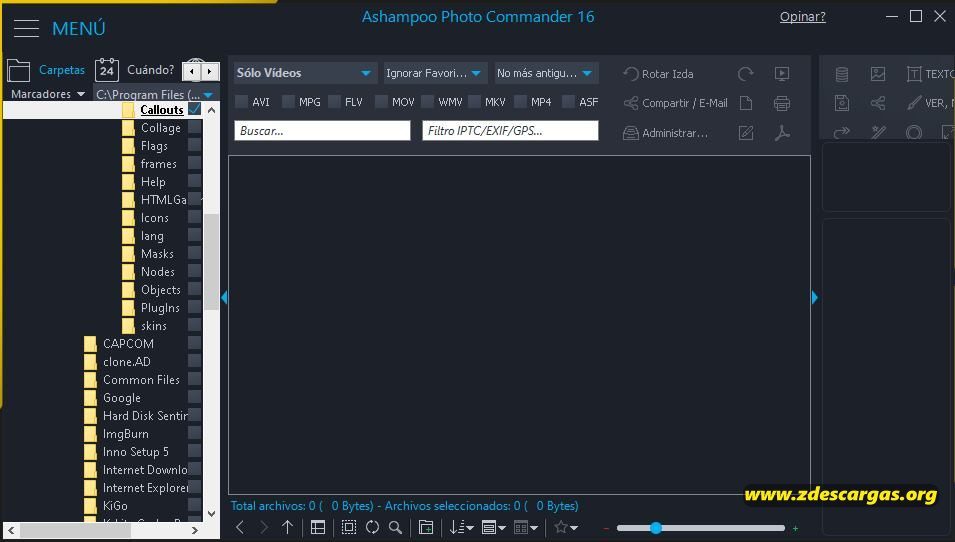Click Rotar Izda button
955x542 pixels.
coord(658,74)
